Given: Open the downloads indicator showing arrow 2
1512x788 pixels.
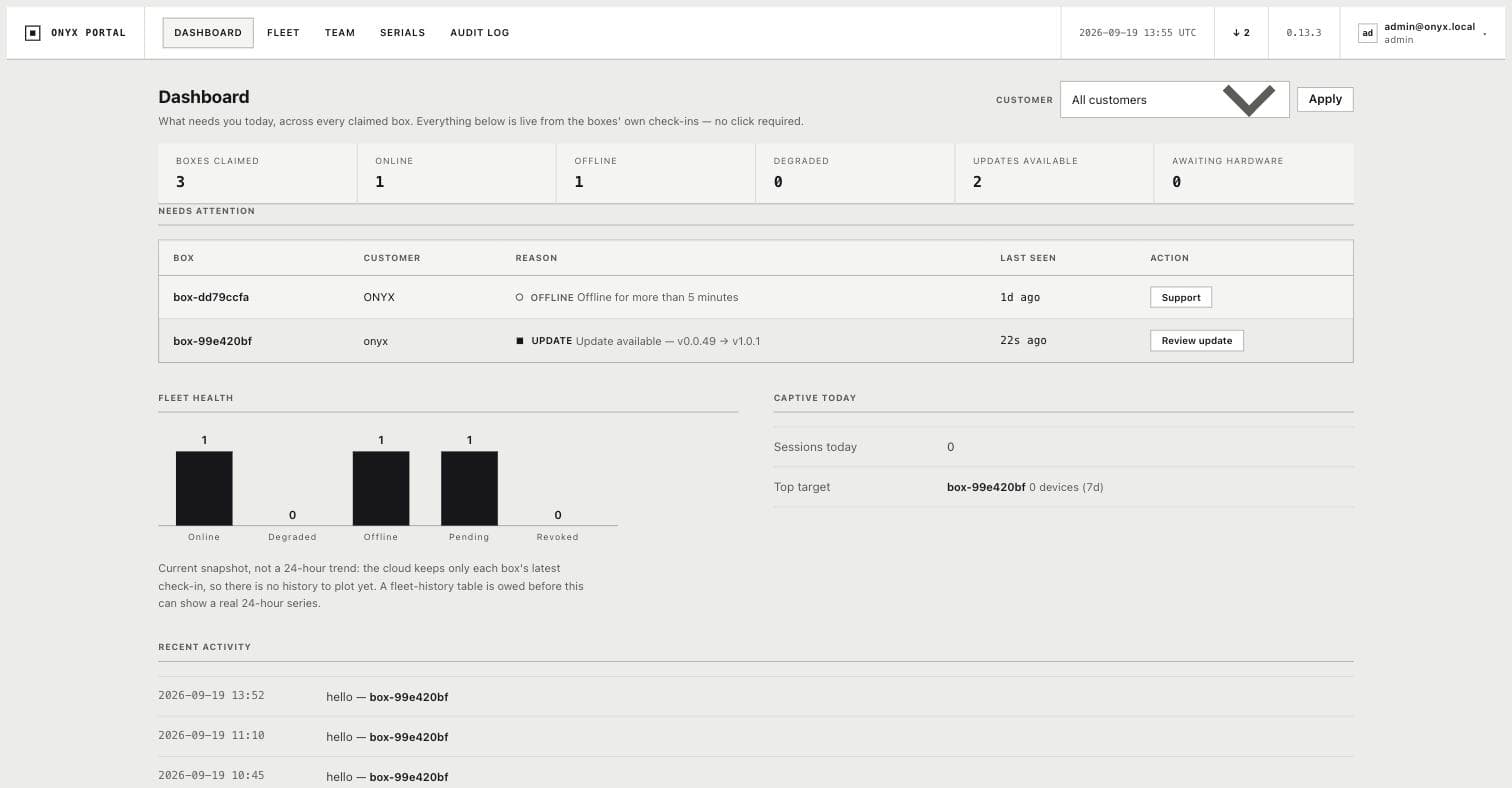Looking at the screenshot, I should click(1241, 33).
